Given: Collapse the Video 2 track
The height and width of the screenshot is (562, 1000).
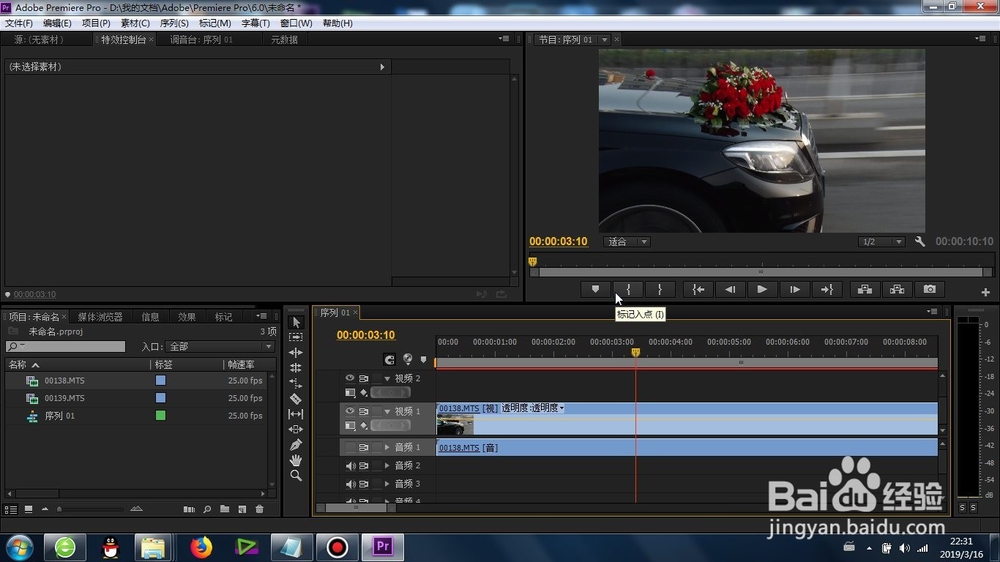Looking at the screenshot, I should pyautogui.click(x=387, y=379).
